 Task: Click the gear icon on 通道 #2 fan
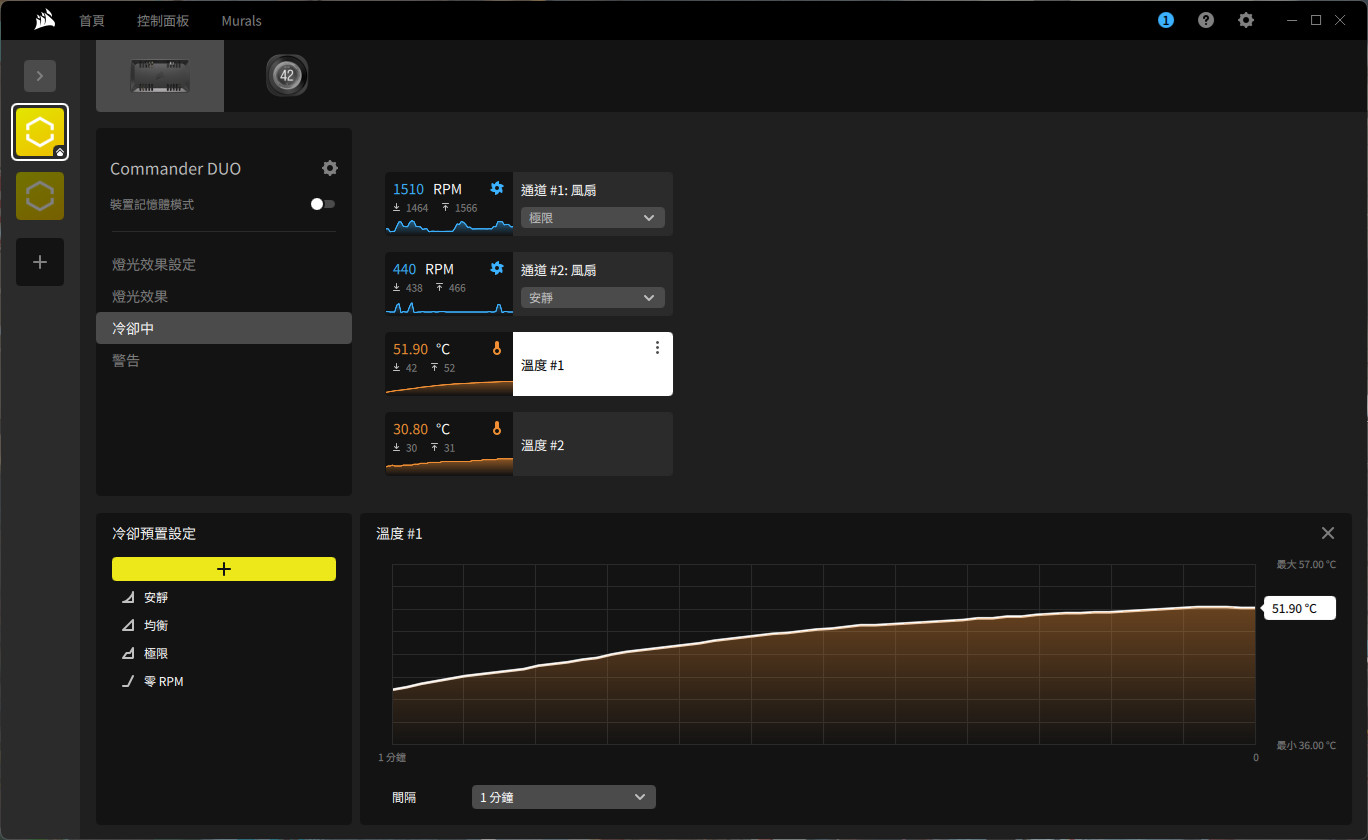point(497,268)
